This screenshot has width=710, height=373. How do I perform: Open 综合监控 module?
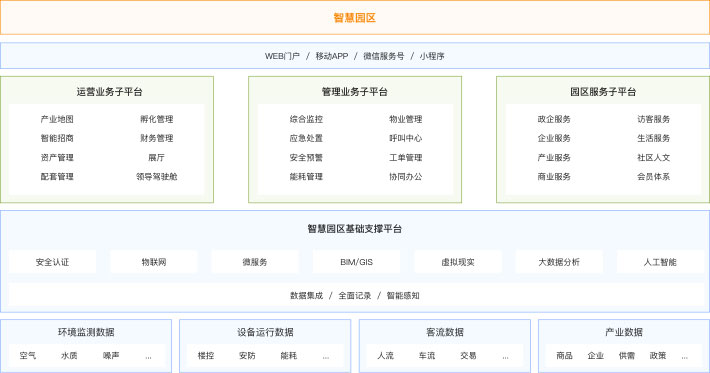306,119
